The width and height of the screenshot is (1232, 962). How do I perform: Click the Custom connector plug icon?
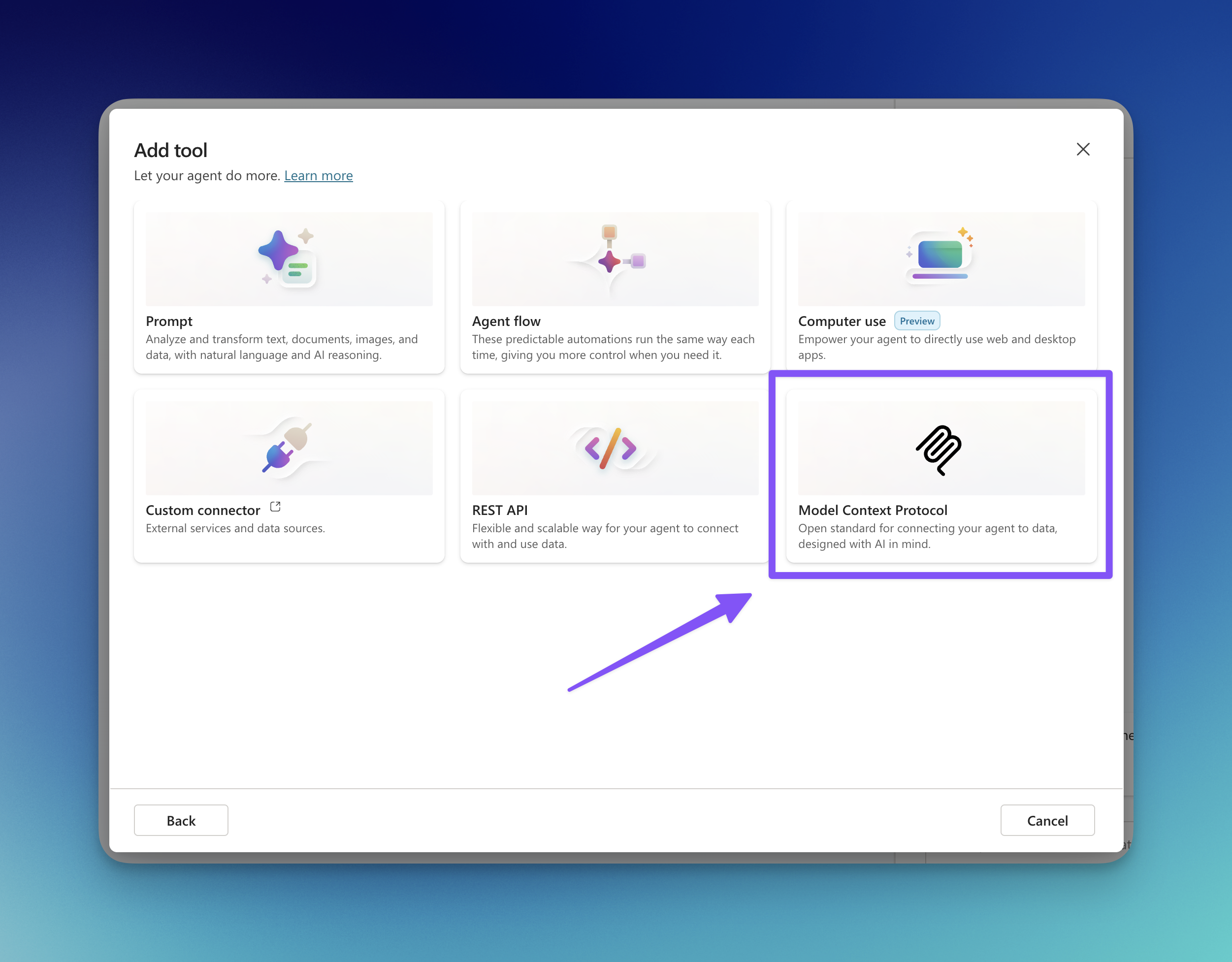click(288, 448)
